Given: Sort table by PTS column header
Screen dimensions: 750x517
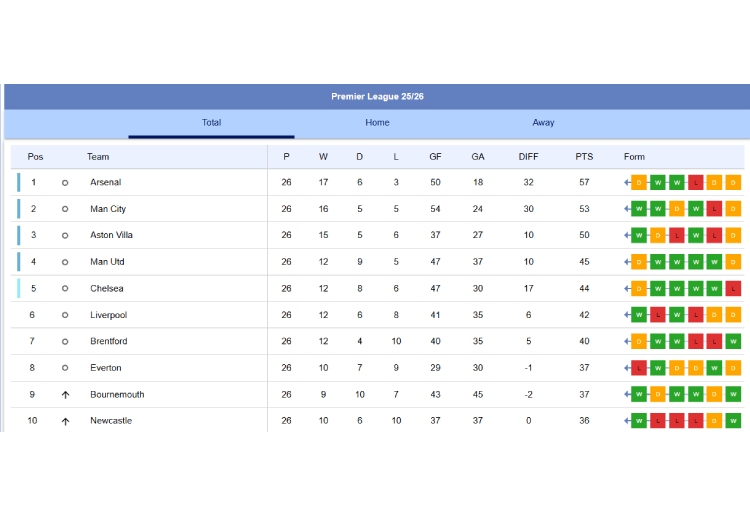Looking at the screenshot, I should 584,157.
